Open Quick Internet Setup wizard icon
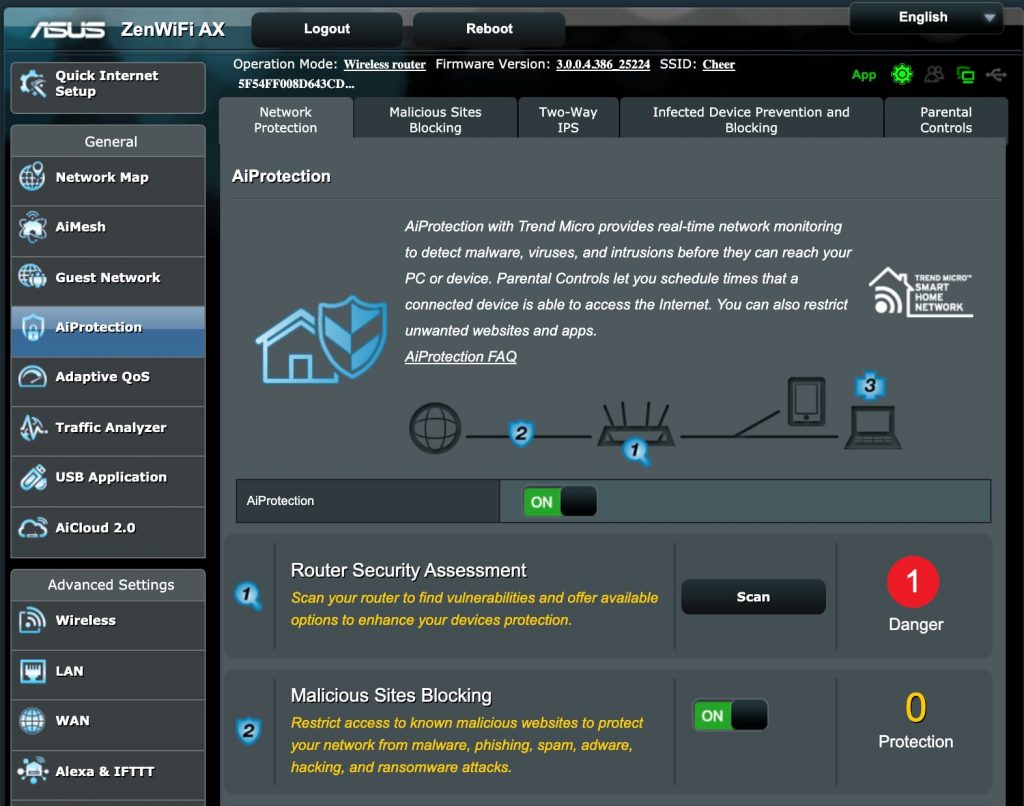1024x806 pixels. (33, 84)
